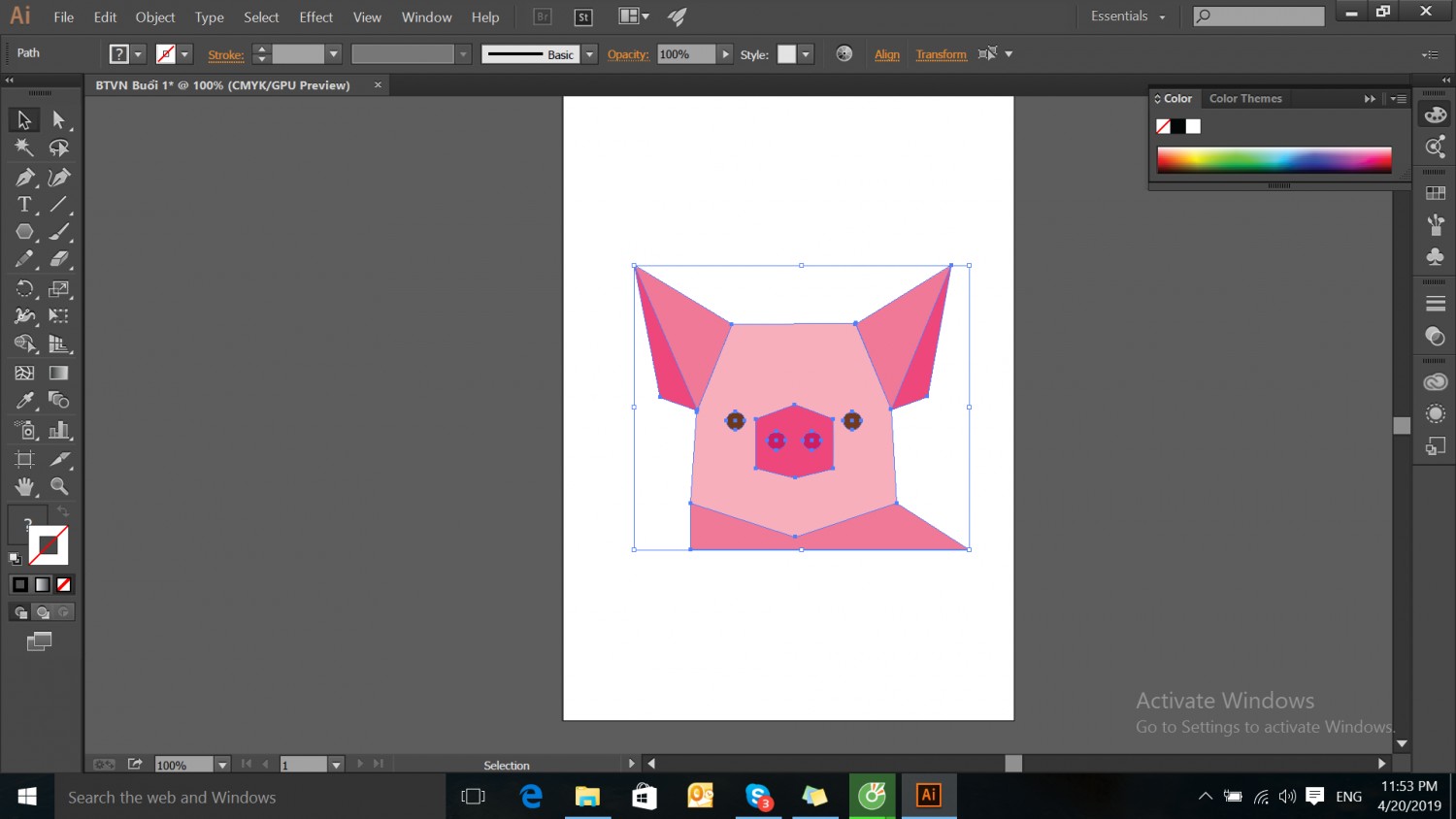Open the Swatches panel icon in dock
The height and width of the screenshot is (819, 1456).
(1436, 193)
